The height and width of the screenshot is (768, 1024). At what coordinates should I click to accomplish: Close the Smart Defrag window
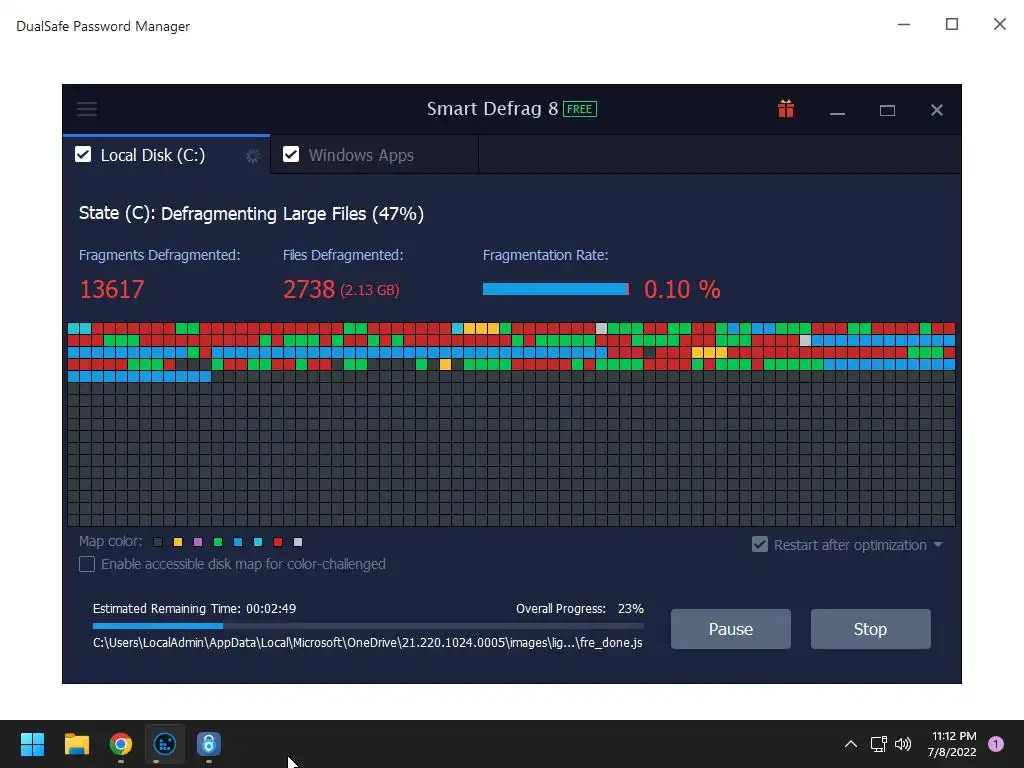[x=936, y=110]
